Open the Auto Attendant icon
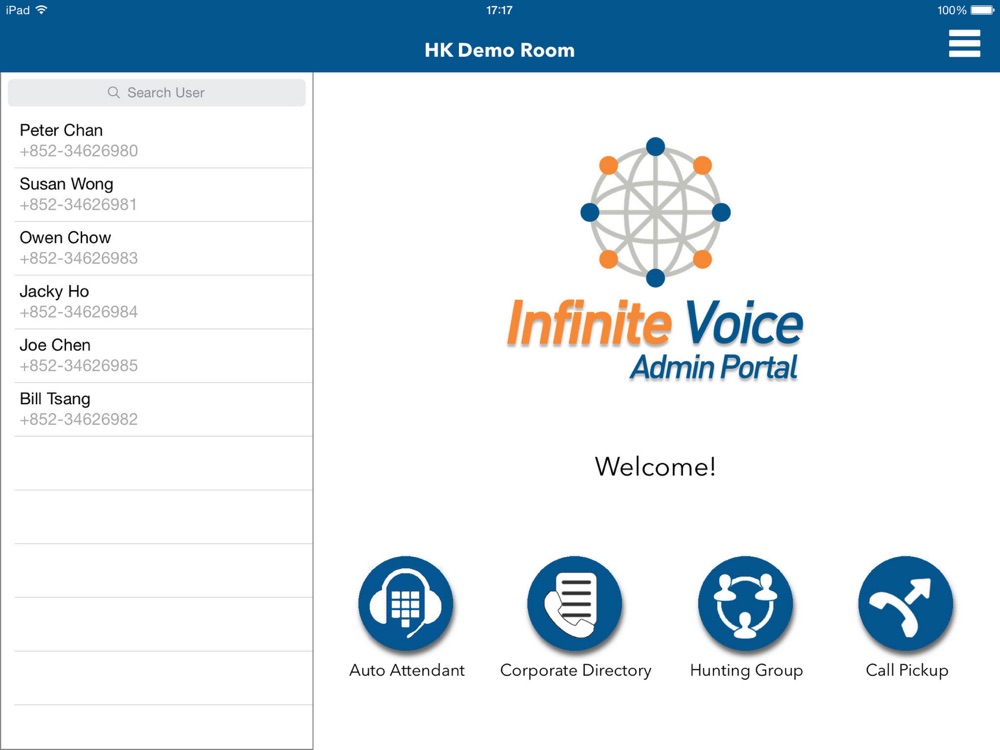 click(406, 603)
